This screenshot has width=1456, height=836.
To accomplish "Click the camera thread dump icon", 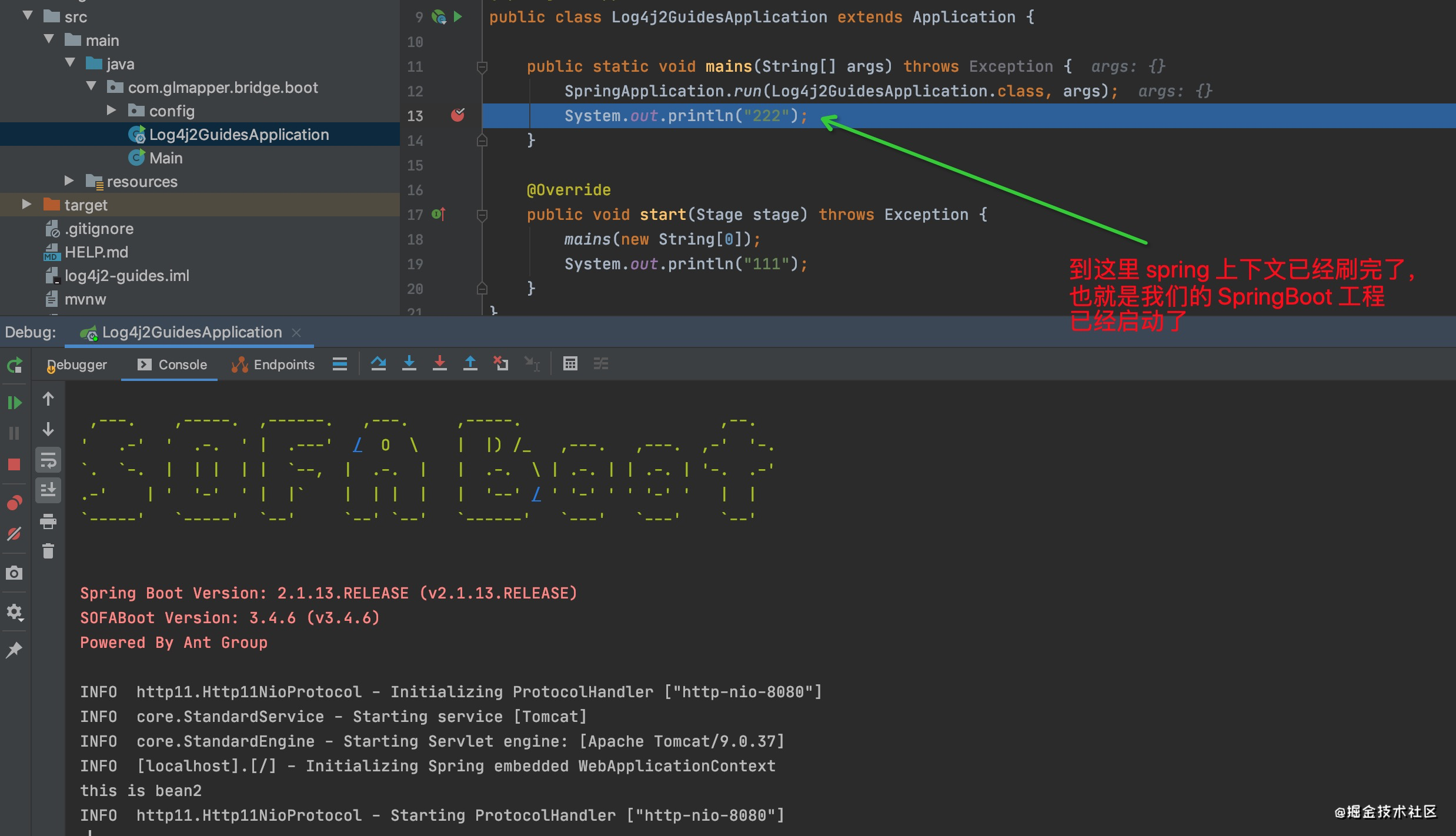I will 15,573.
